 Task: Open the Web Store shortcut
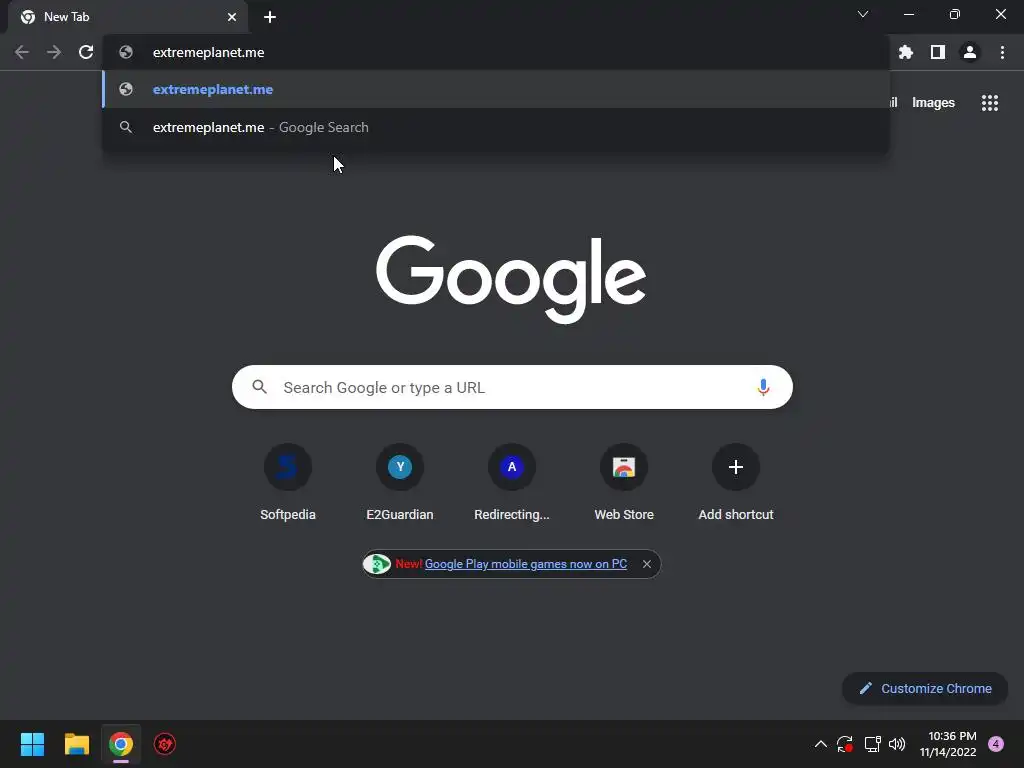624,483
